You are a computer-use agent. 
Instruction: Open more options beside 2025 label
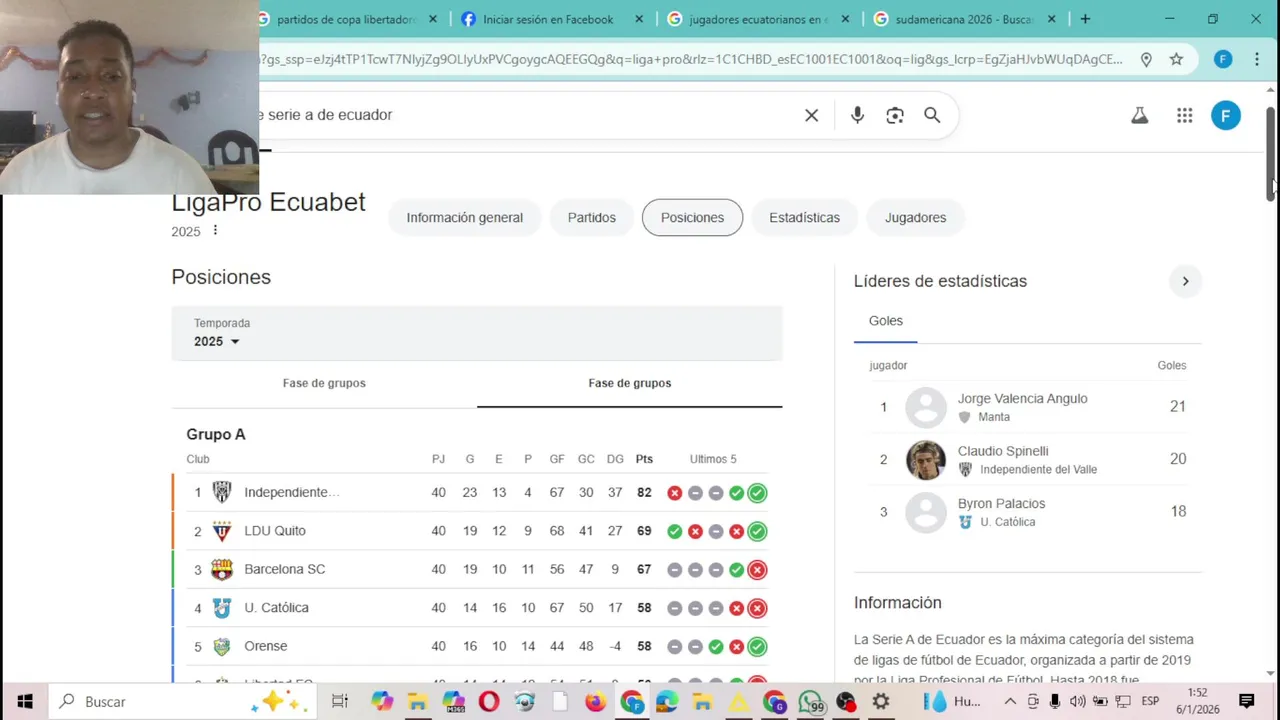(215, 231)
